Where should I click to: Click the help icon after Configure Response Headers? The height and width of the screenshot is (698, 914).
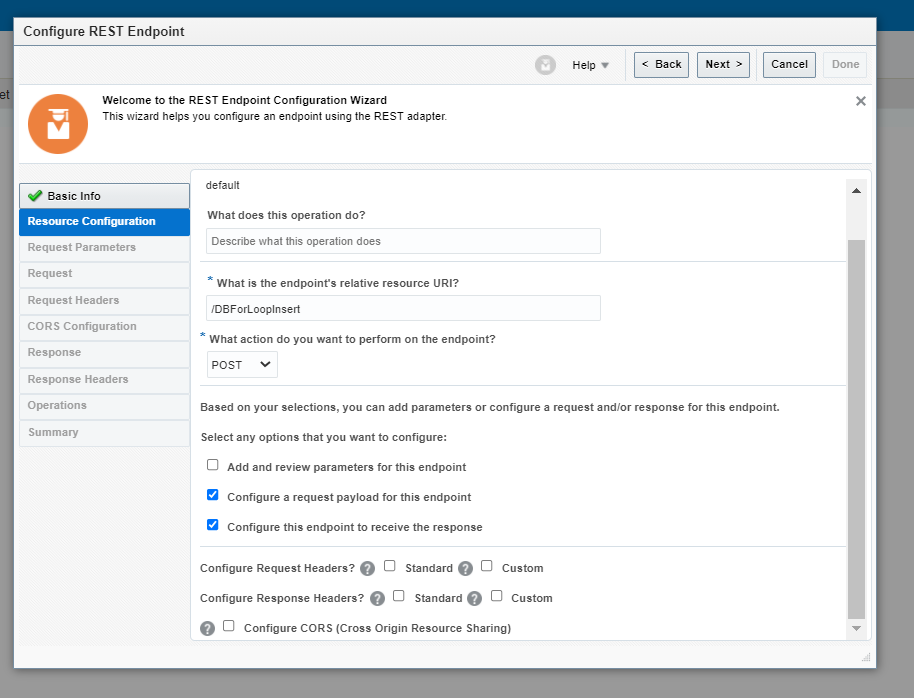click(x=377, y=598)
